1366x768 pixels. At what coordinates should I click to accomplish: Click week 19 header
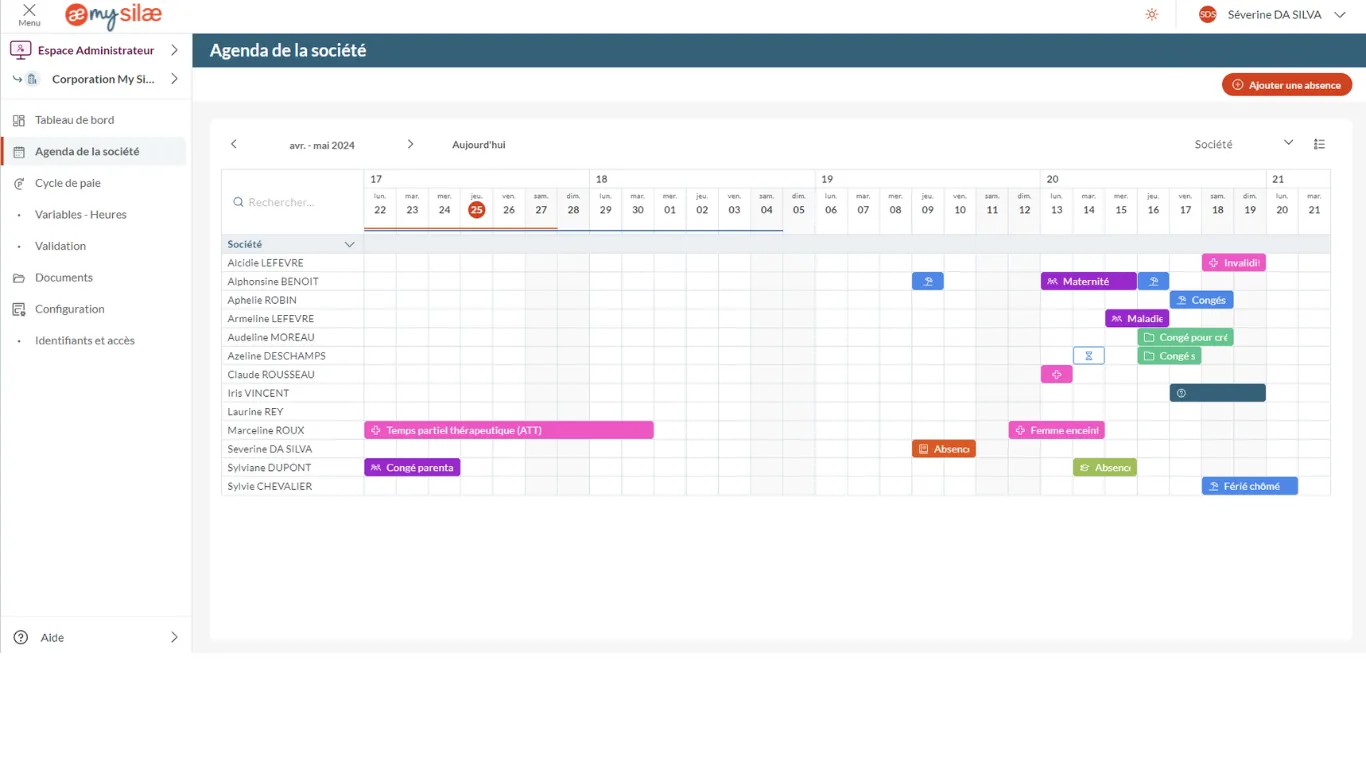(827, 179)
